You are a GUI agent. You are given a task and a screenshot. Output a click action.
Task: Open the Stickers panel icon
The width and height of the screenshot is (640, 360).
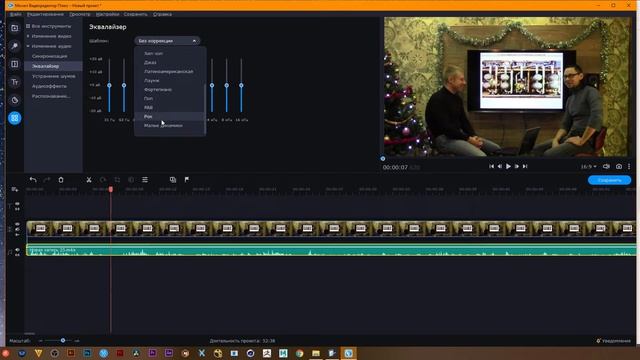pos(15,100)
